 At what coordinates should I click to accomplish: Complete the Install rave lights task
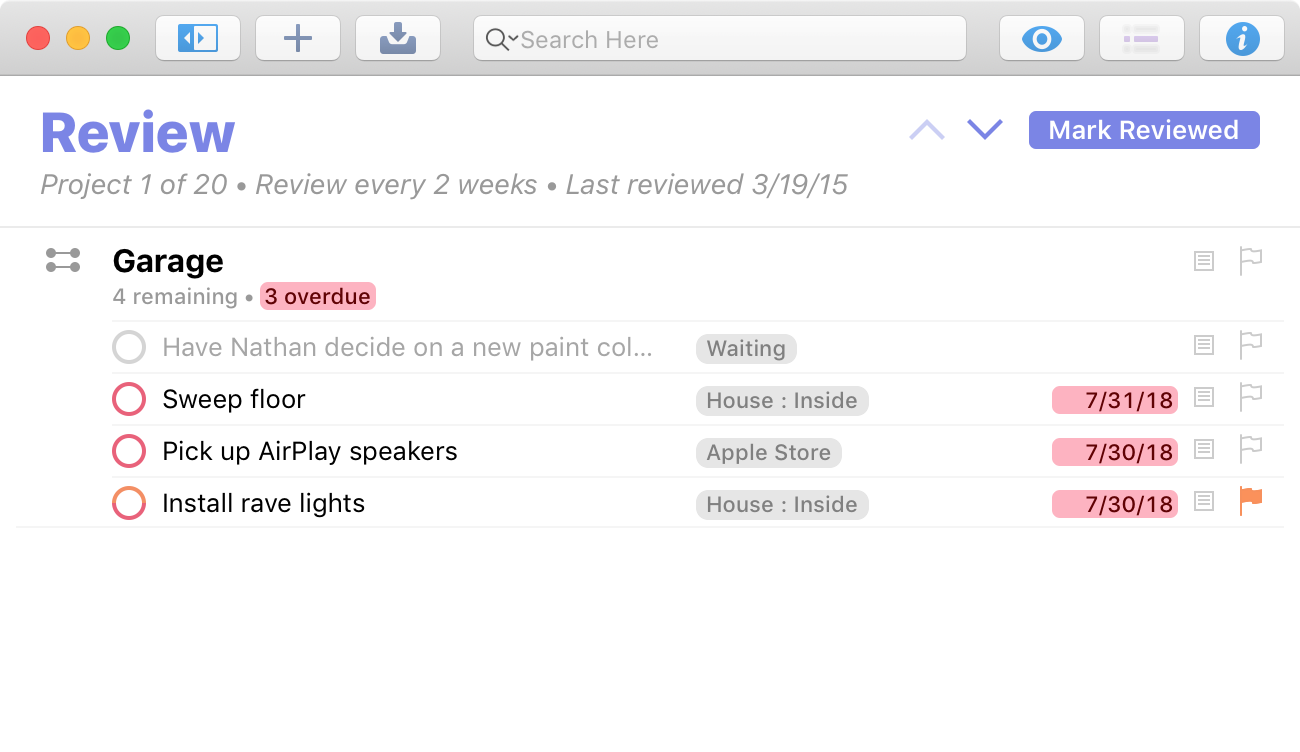click(x=129, y=503)
